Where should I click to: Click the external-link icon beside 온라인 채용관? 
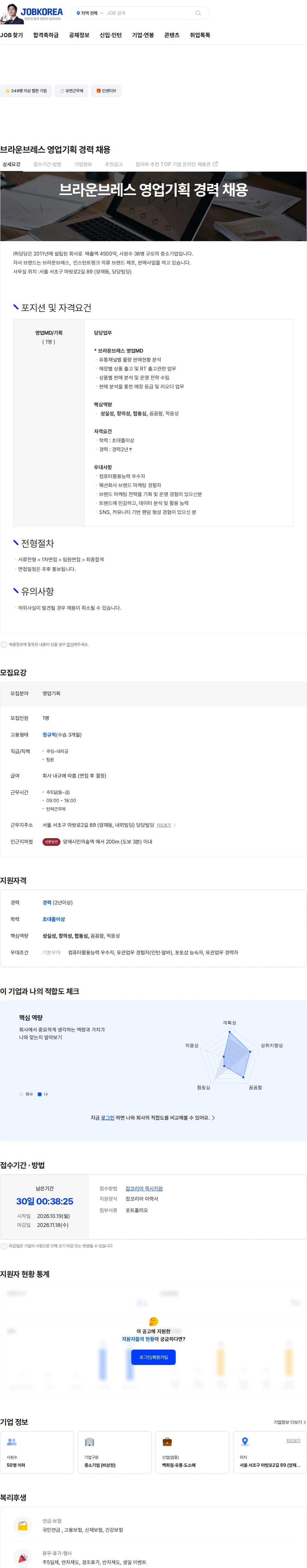pyautogui.click(x=215, y=164)
